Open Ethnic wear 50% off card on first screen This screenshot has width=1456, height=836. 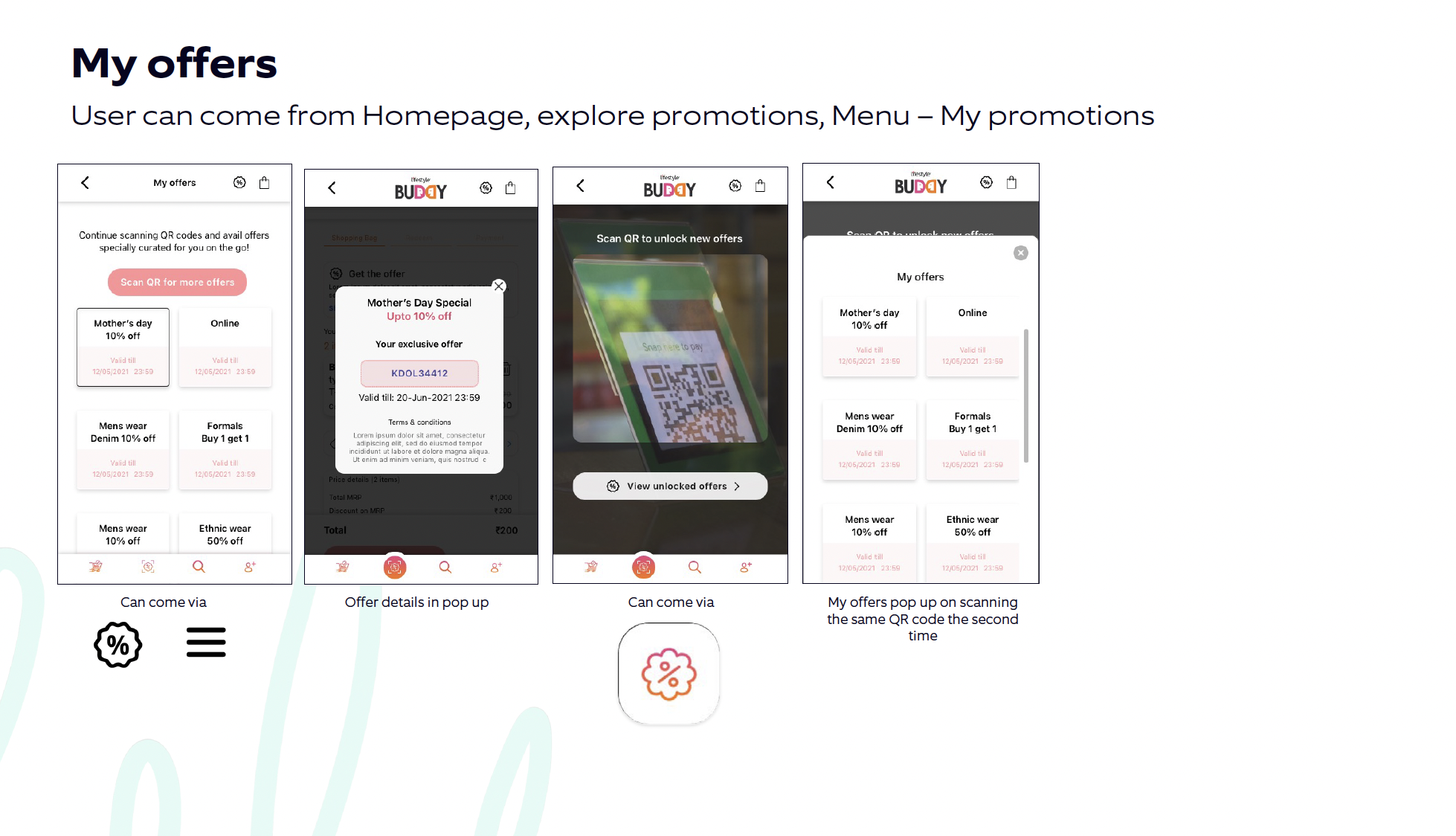click(225, 533)
